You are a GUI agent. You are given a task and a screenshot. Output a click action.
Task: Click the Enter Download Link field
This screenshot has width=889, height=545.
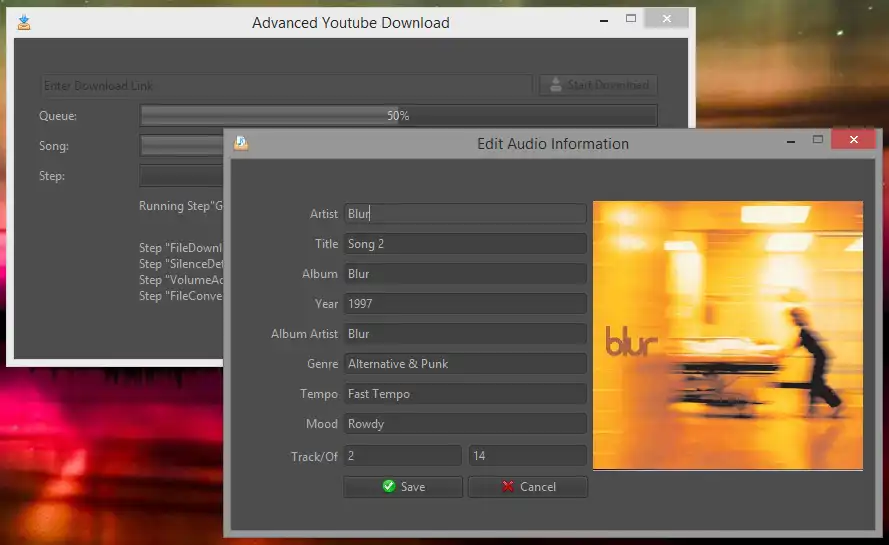point(287,86)
